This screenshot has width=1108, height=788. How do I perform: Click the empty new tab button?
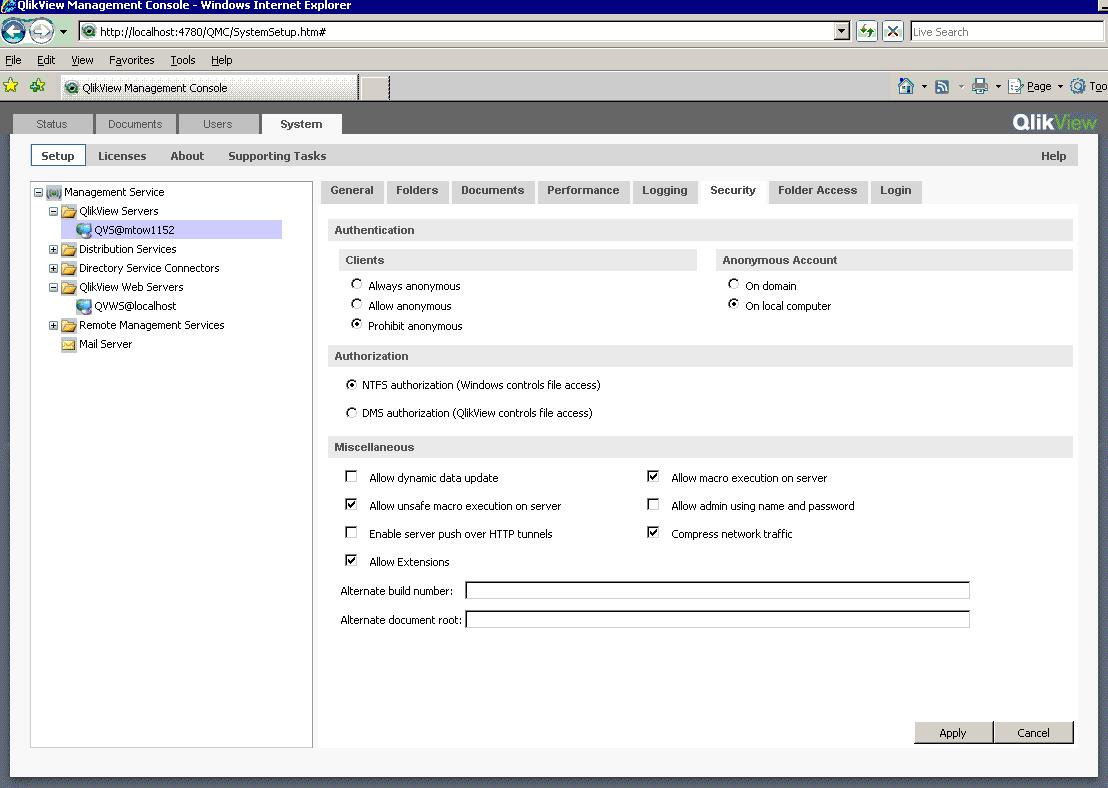pyautogui.click(x=375, y=88)
